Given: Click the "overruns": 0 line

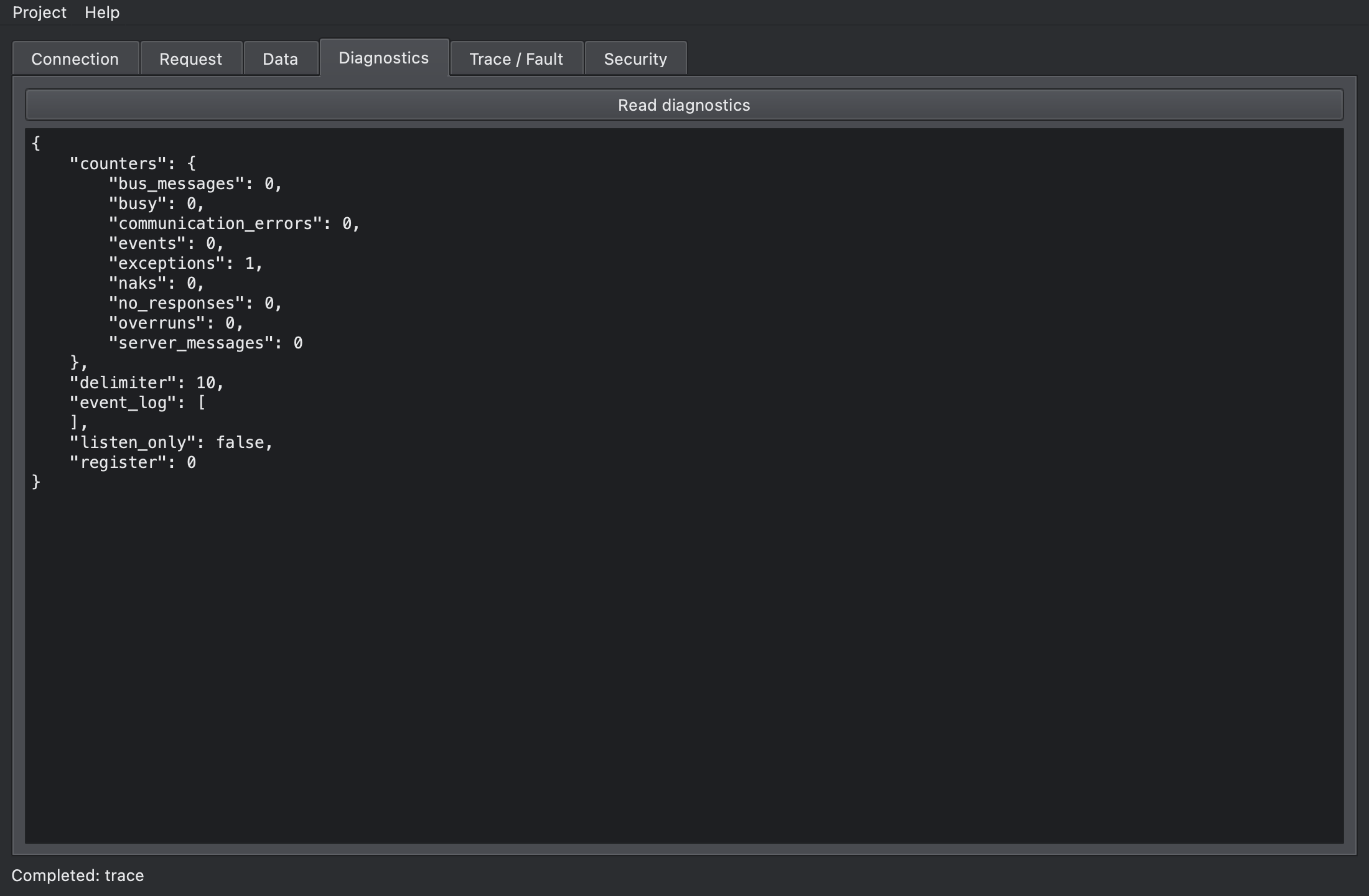Looking at the screenshot, I should click(x=175, y=323).
